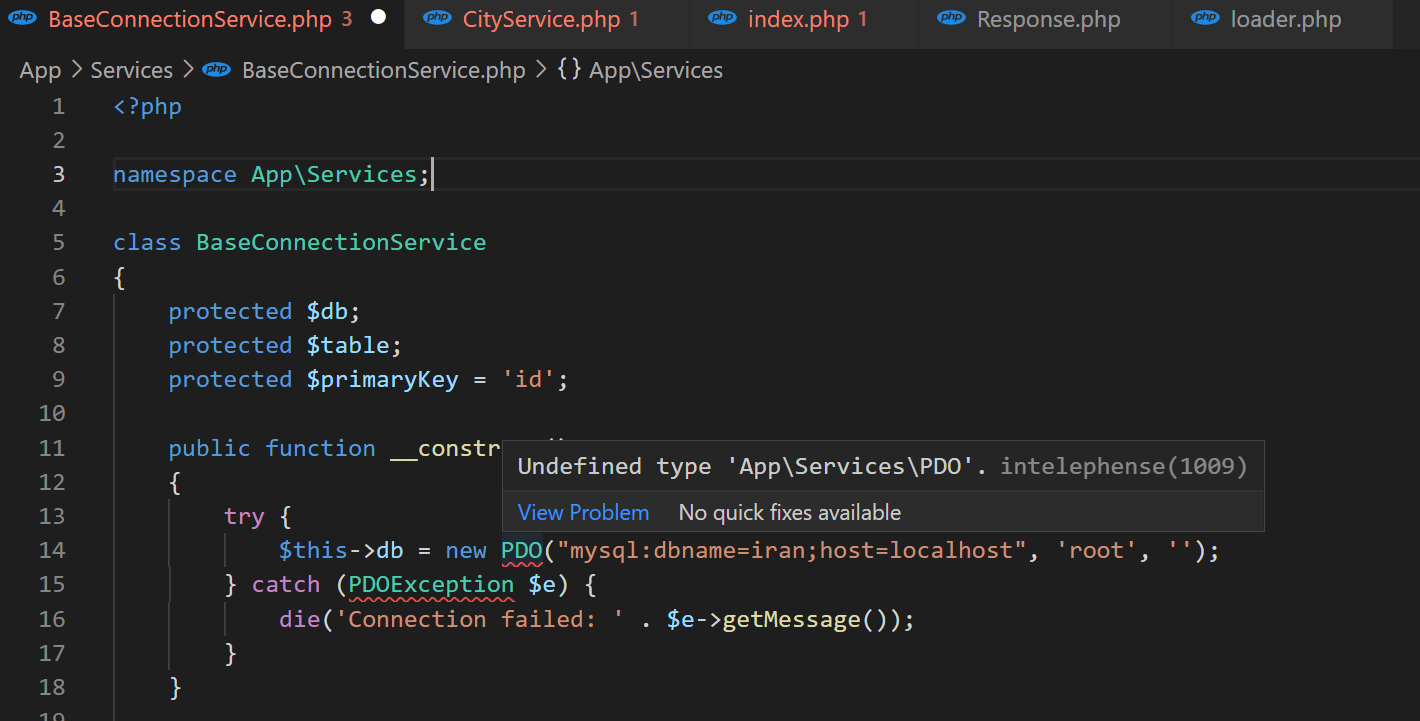
Task: Click PHP file icon on loader.php tab
Action: (x=1205, y=18)
